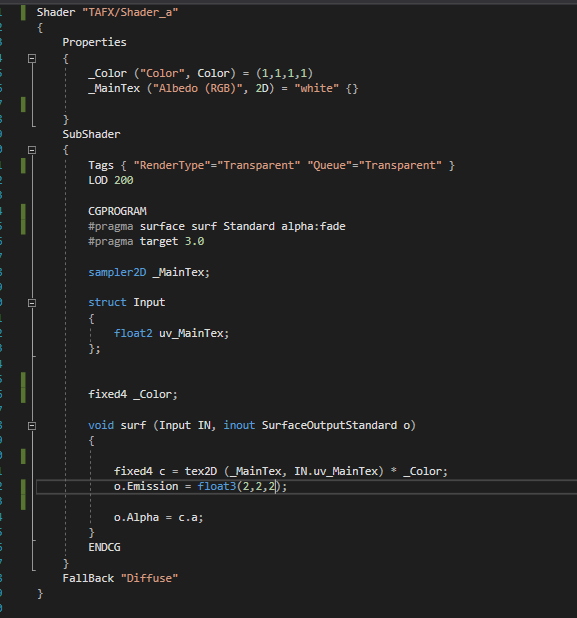Viewport: 577px width, 618px height.
Task: Click the struct Input declaration text
Action: [x=127, y=303]
